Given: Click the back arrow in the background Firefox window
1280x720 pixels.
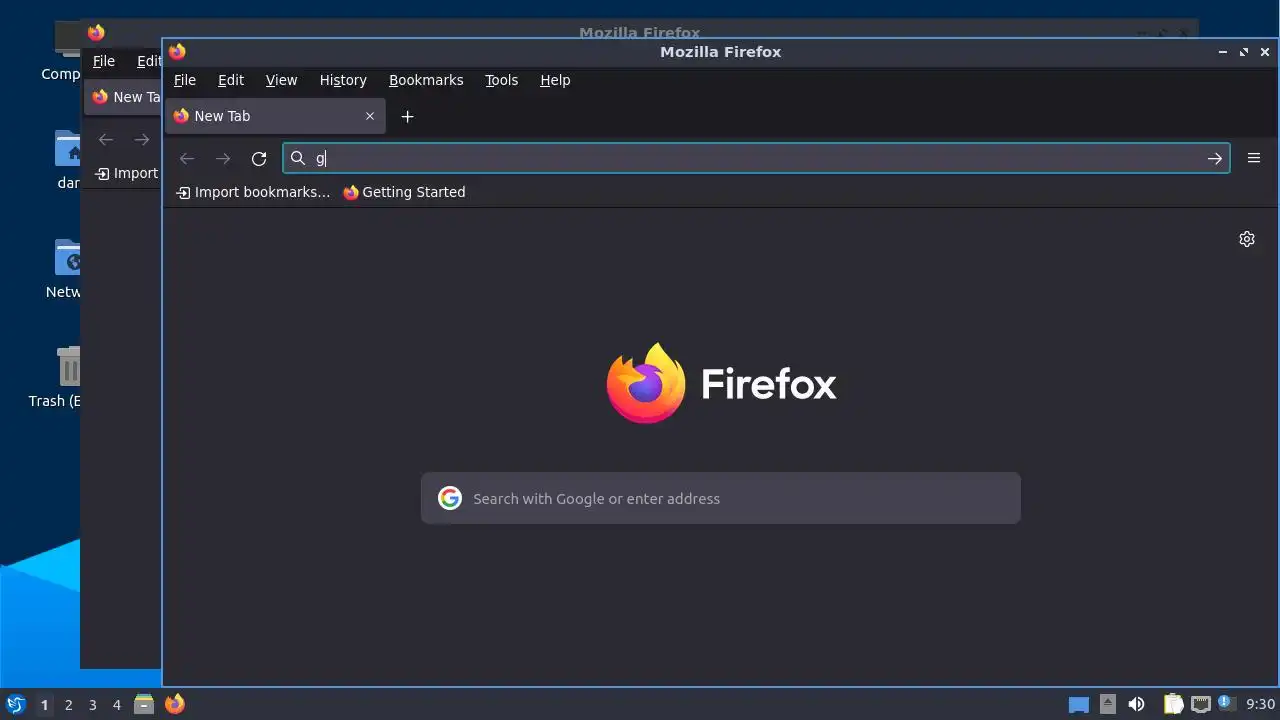Looking at the screenshot, I should tap(106, 140).
